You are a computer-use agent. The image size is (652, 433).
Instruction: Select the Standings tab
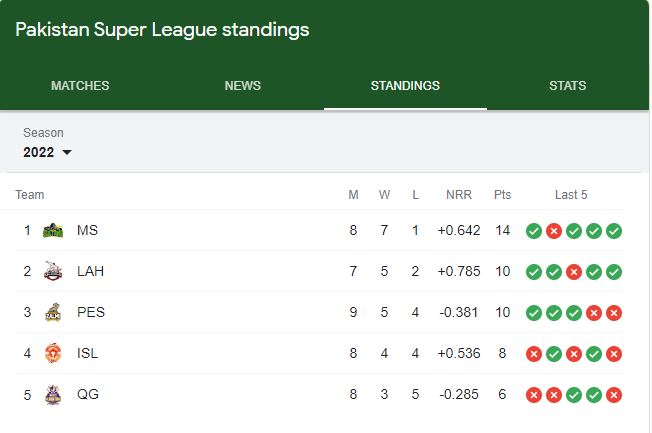tap(405, 86)
